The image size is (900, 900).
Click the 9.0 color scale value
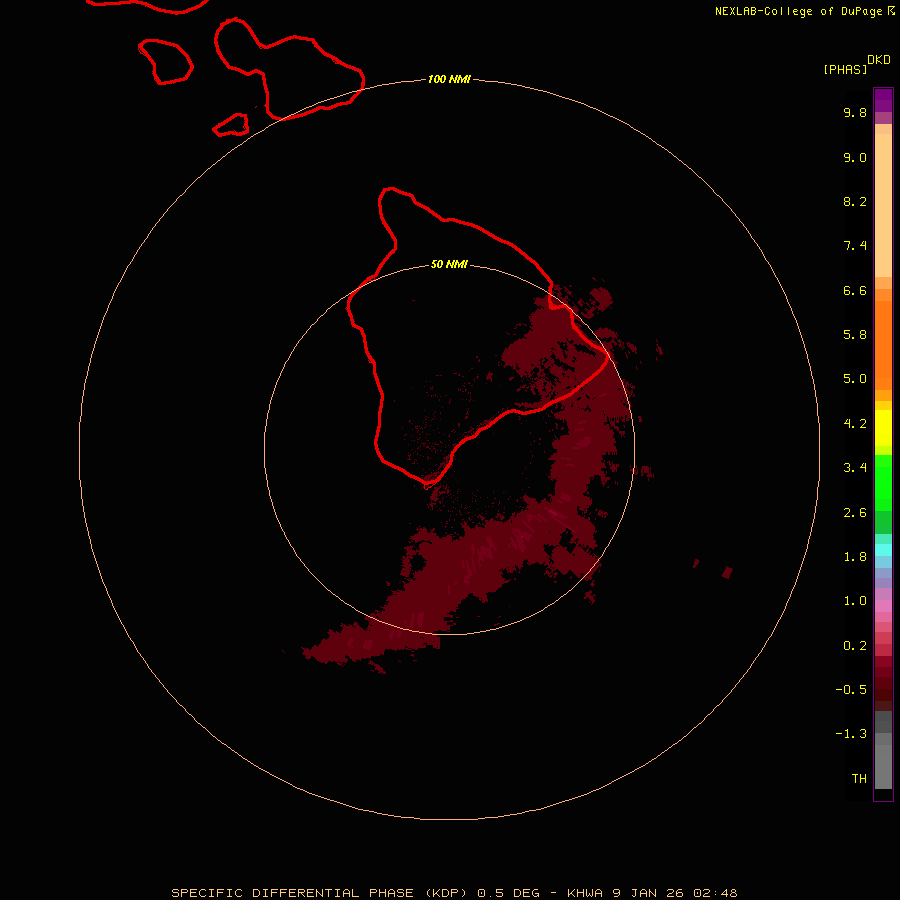(x=855, y=157)
